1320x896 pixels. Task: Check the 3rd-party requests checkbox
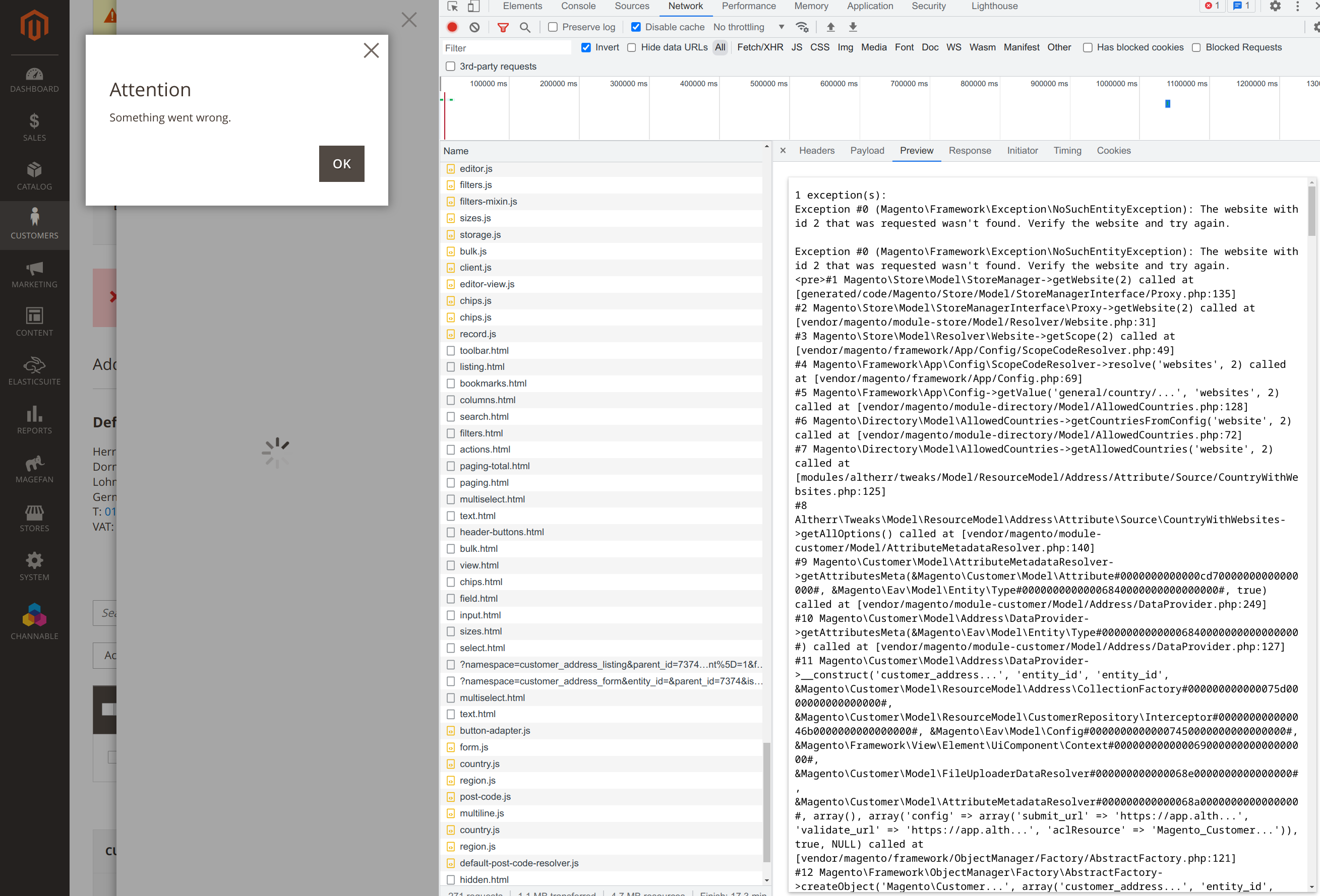[x=450, y=67]
